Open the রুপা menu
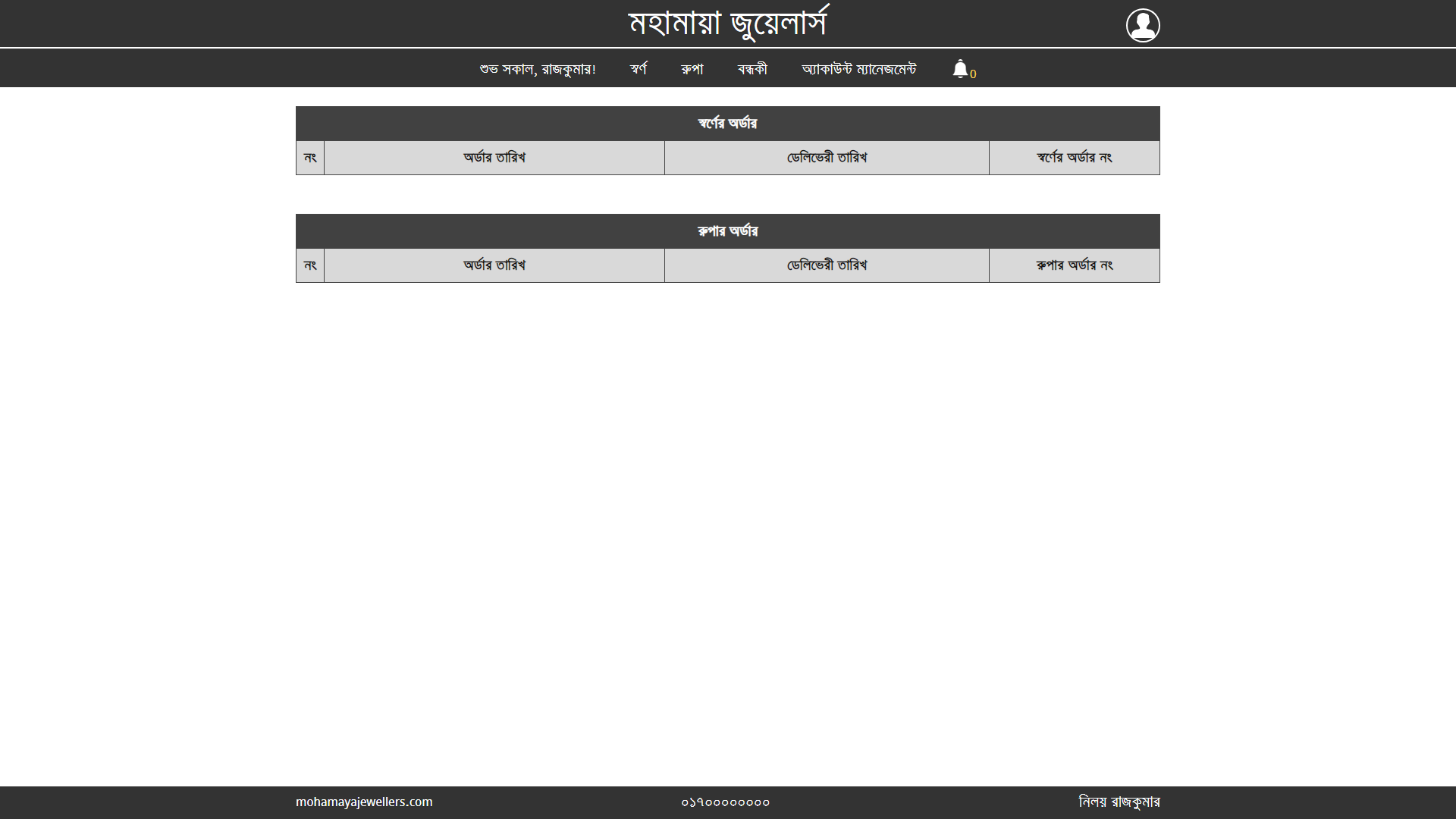 (x=692, y=69)
